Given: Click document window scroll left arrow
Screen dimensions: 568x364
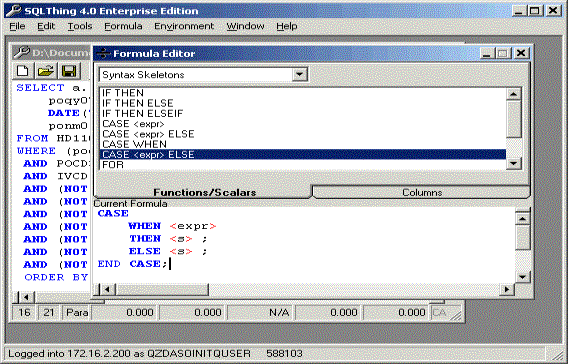Looking at the screenshot, I should 26,297.
